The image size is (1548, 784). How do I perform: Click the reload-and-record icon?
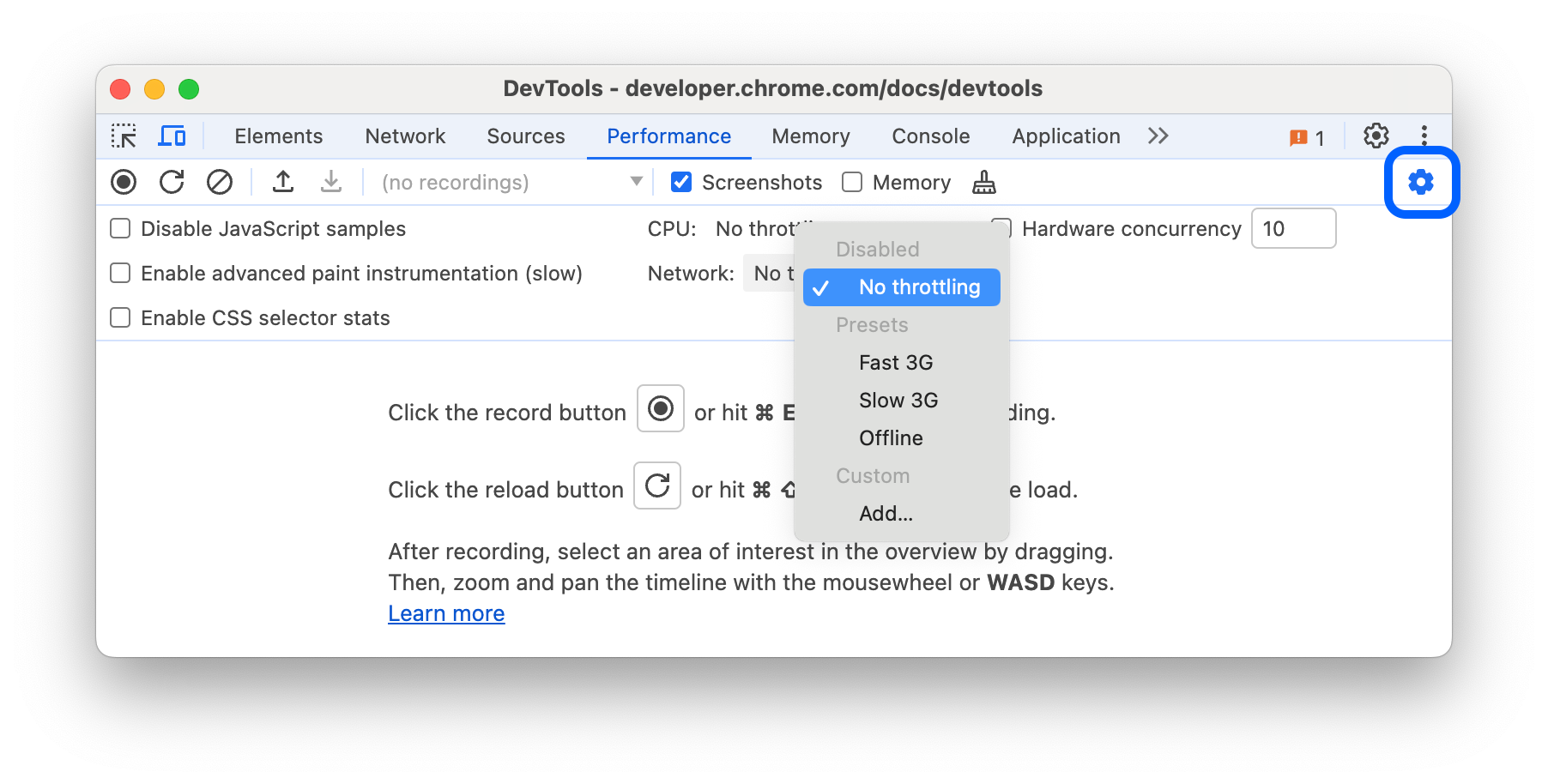pos(172,182)
